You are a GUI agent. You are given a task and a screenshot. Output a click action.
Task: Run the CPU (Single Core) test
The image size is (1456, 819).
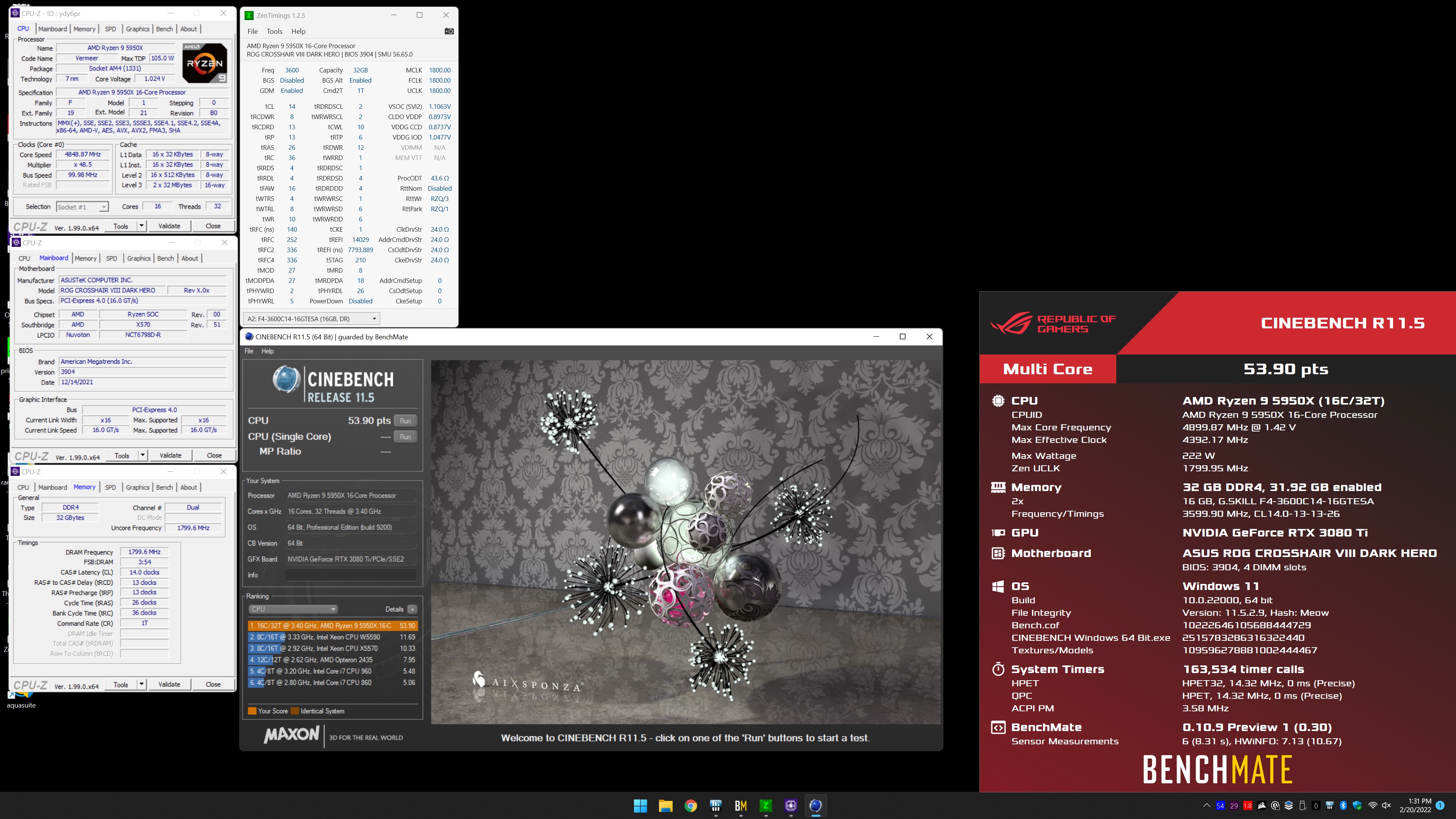click(405, 436)
